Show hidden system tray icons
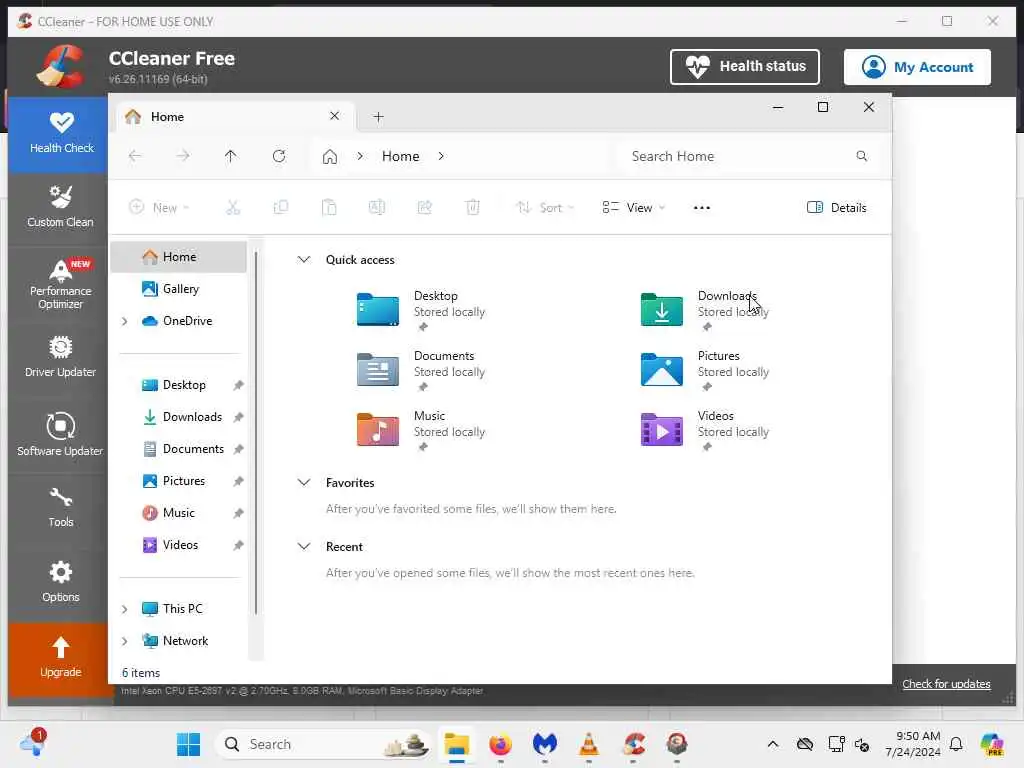Screen dimensions: 1024x768 pyautogui.click(x=773, y=744)
